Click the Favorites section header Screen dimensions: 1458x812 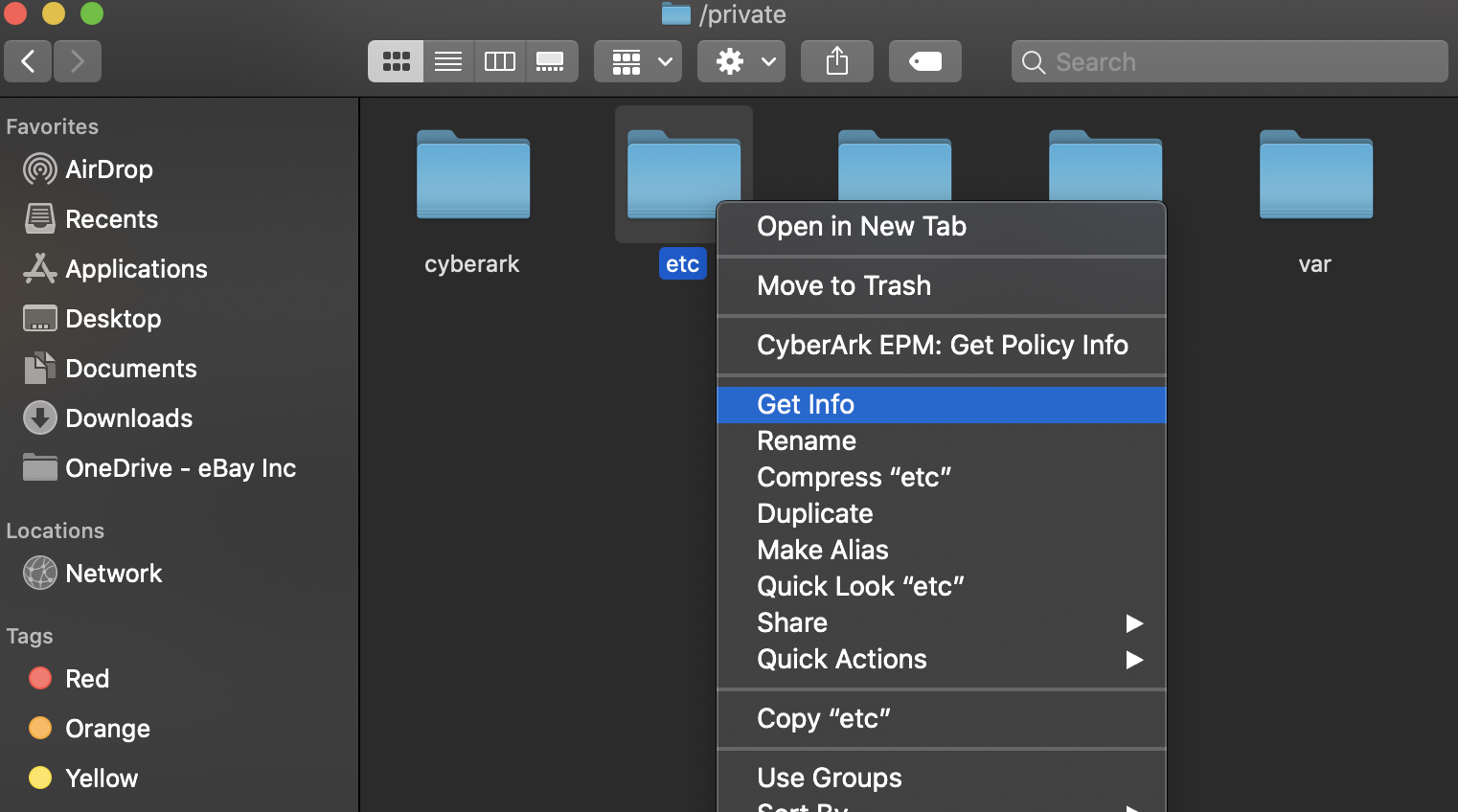click(53, 126)
